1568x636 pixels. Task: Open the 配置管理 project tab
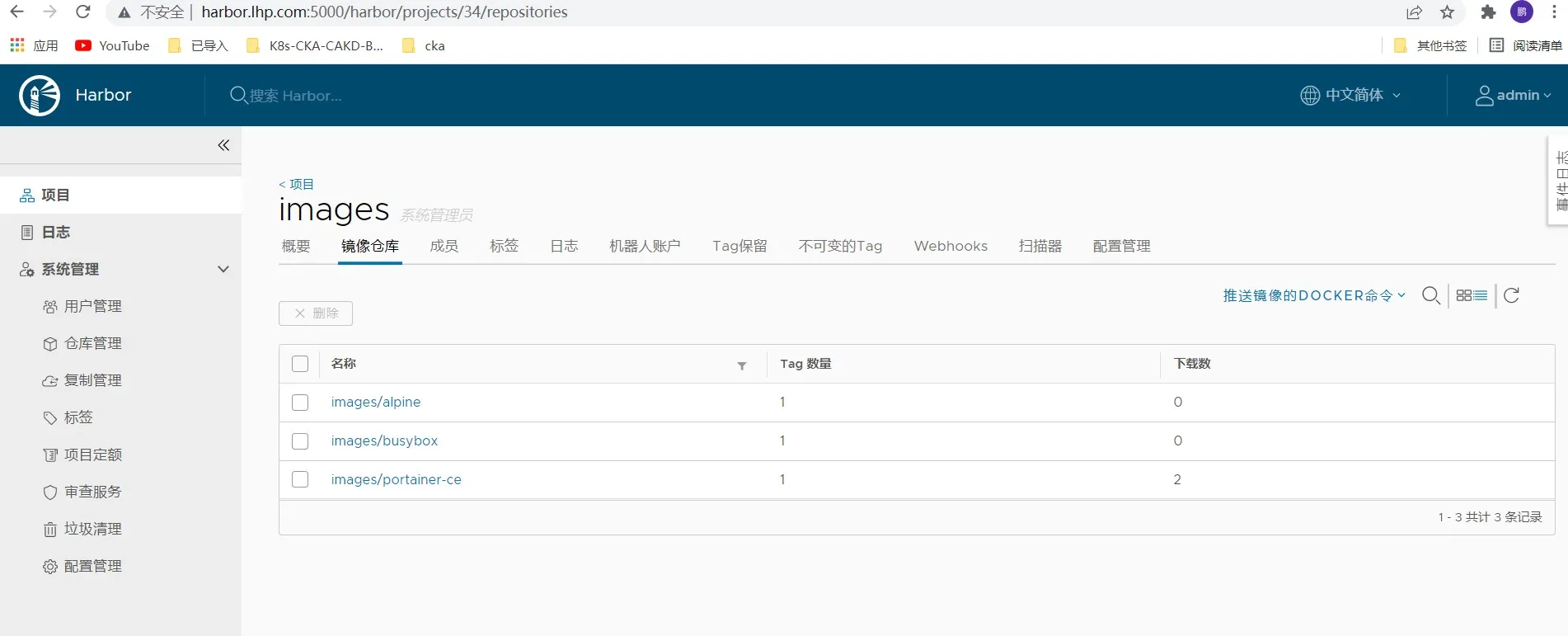click(1121, 246)
